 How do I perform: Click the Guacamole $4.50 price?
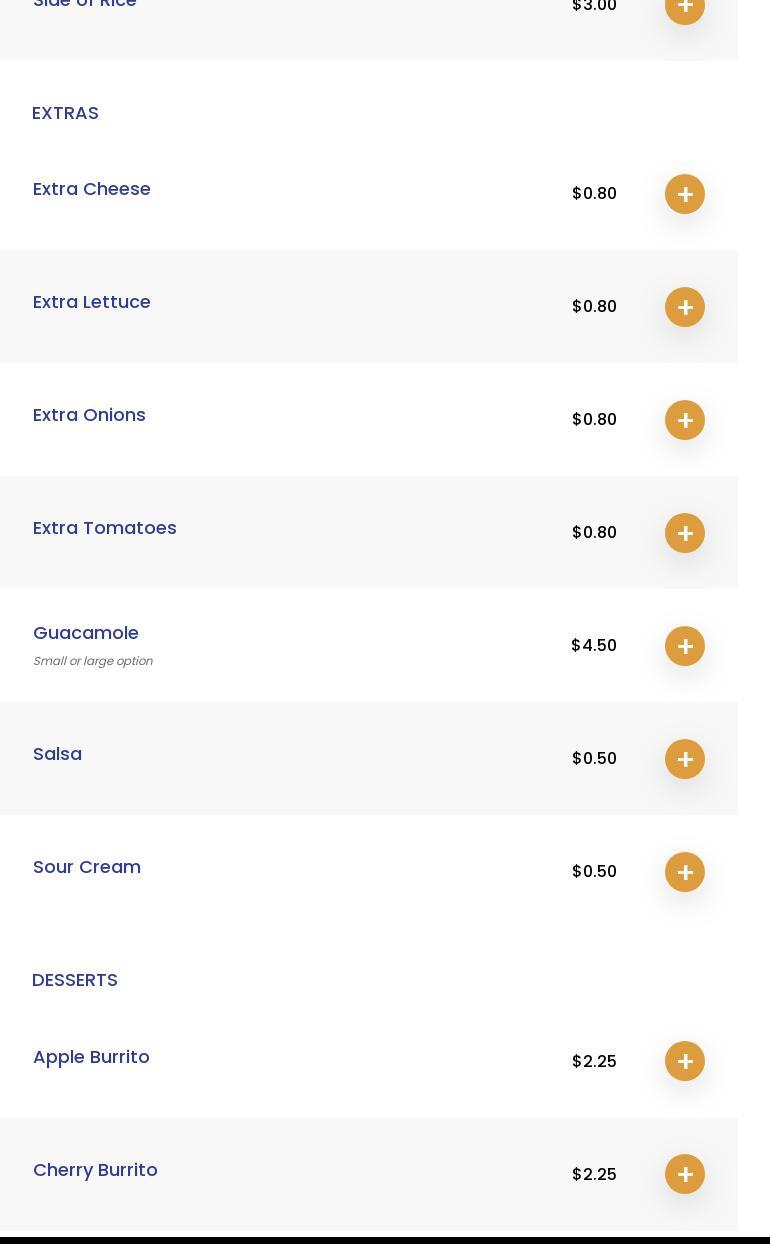tap(594, 646)
